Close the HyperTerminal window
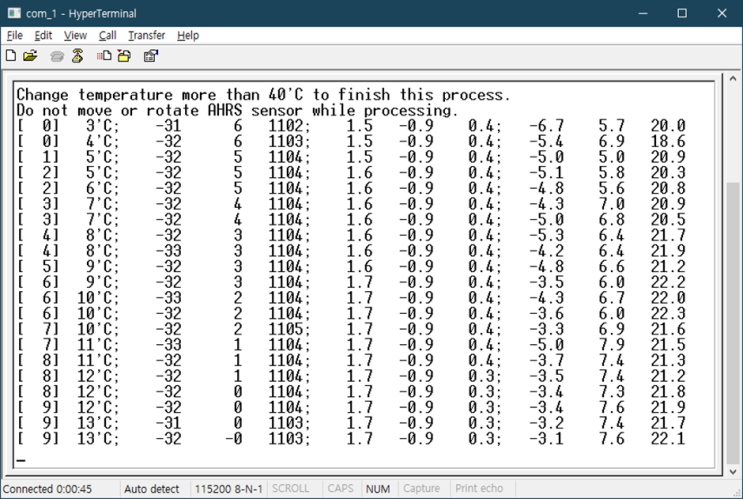The width and height of the screenshot is (743, 499). pyautogui.click(x=722, y=13)
